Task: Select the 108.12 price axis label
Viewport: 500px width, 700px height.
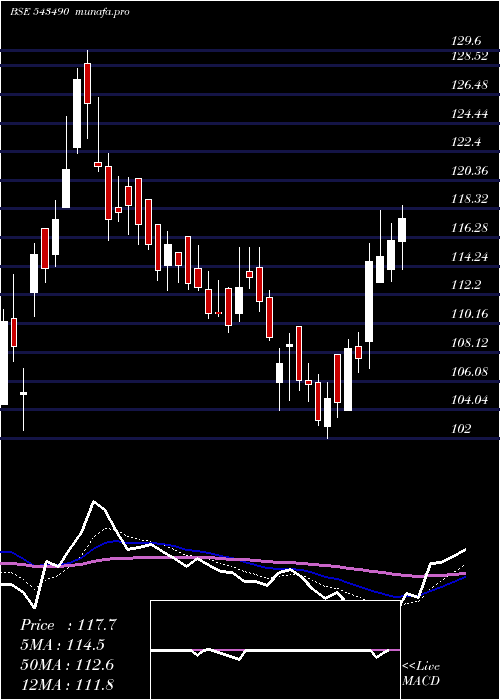Action: 470,343
